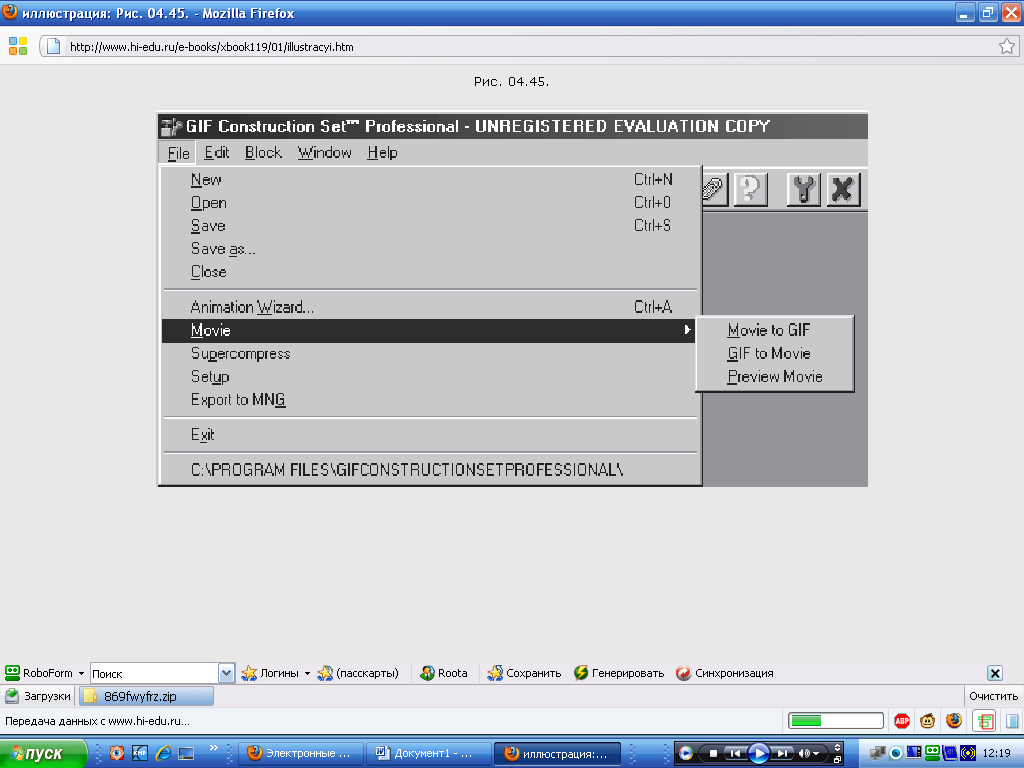Viewport: 1024px width, 768px height.
Task: Click the media player play button
Action: pos(758,753)
